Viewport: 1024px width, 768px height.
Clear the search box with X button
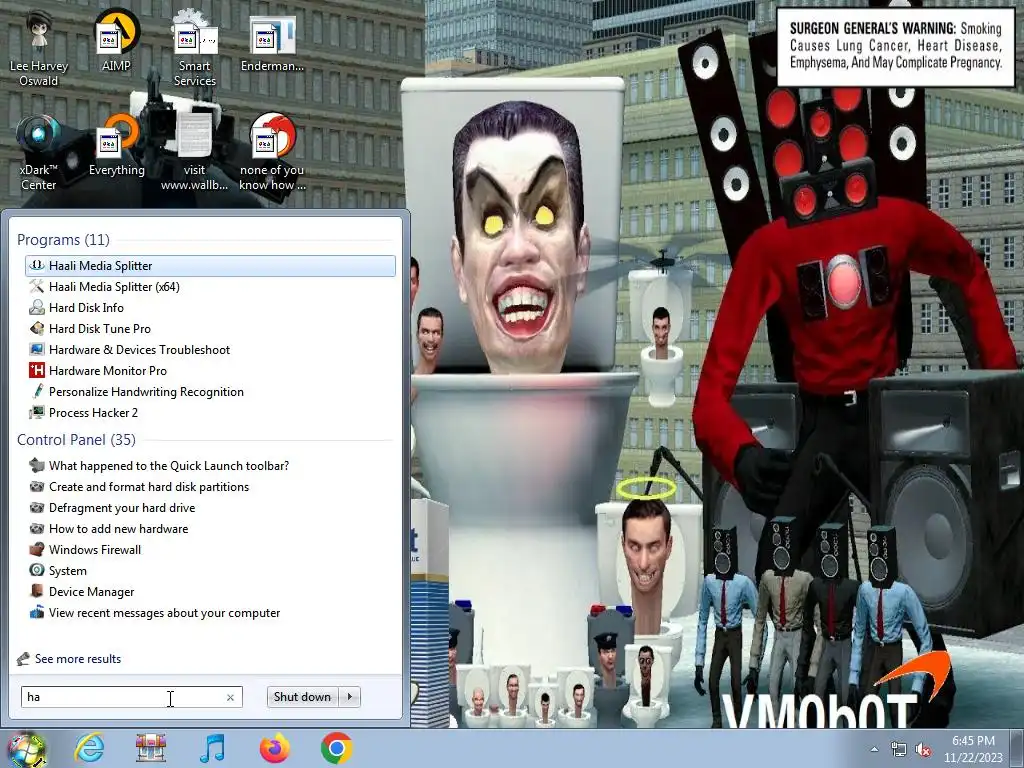[x=231, y=697]
